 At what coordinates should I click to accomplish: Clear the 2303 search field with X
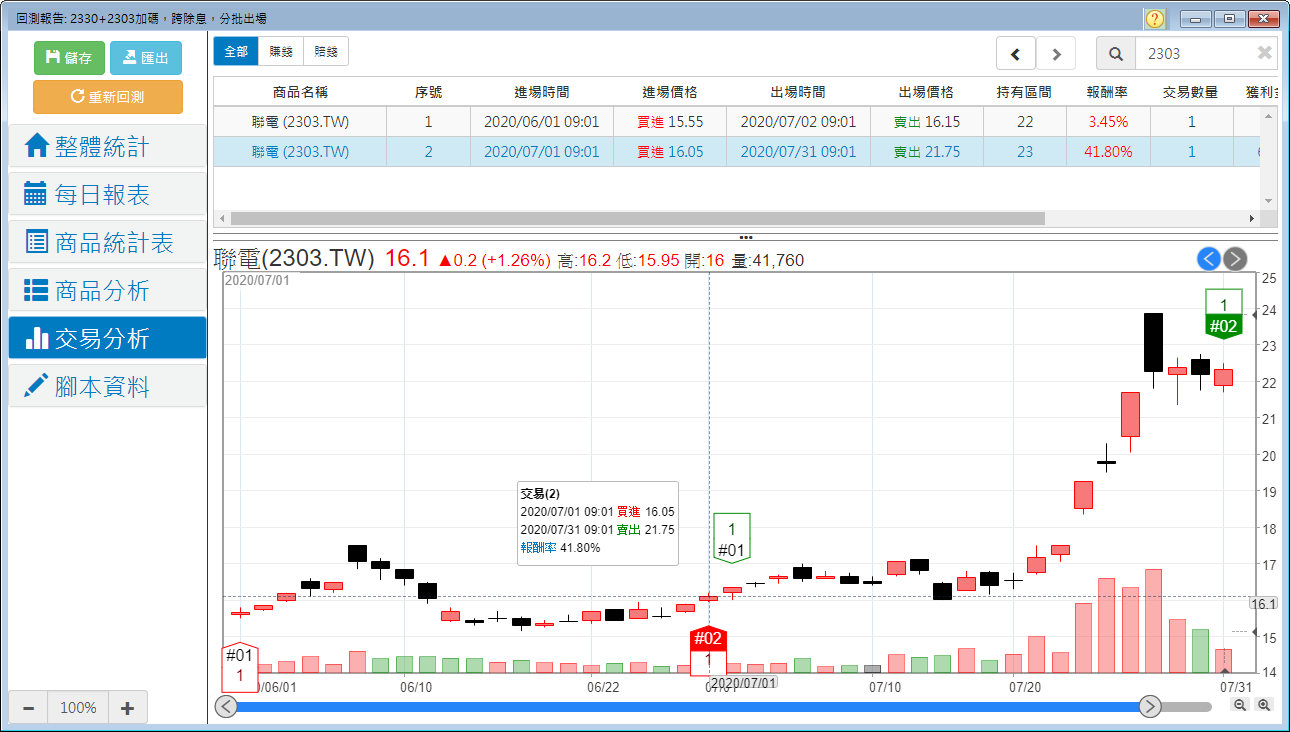[x=1264, y=54]
